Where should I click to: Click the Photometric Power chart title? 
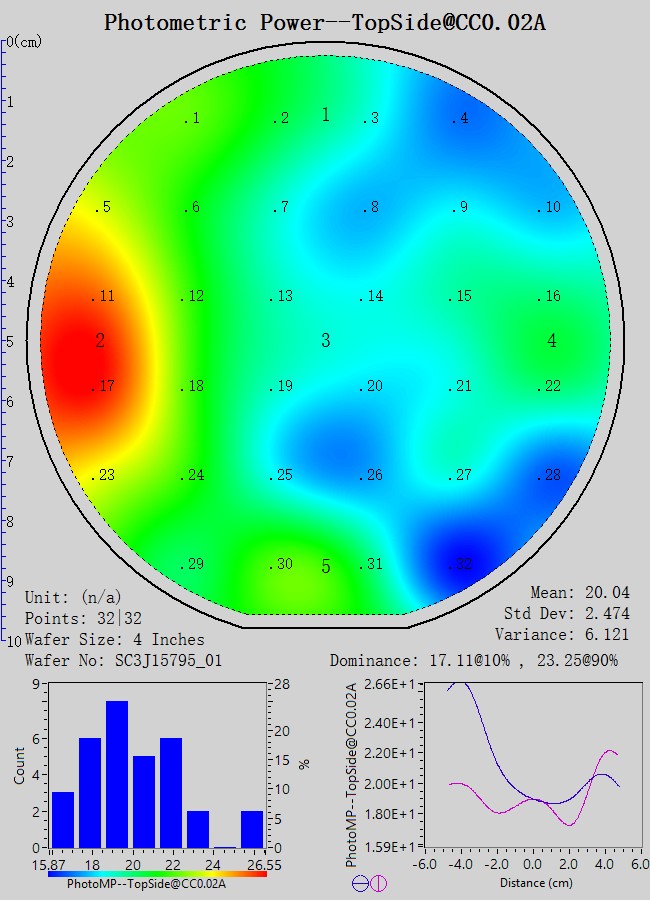coord(324,22)
